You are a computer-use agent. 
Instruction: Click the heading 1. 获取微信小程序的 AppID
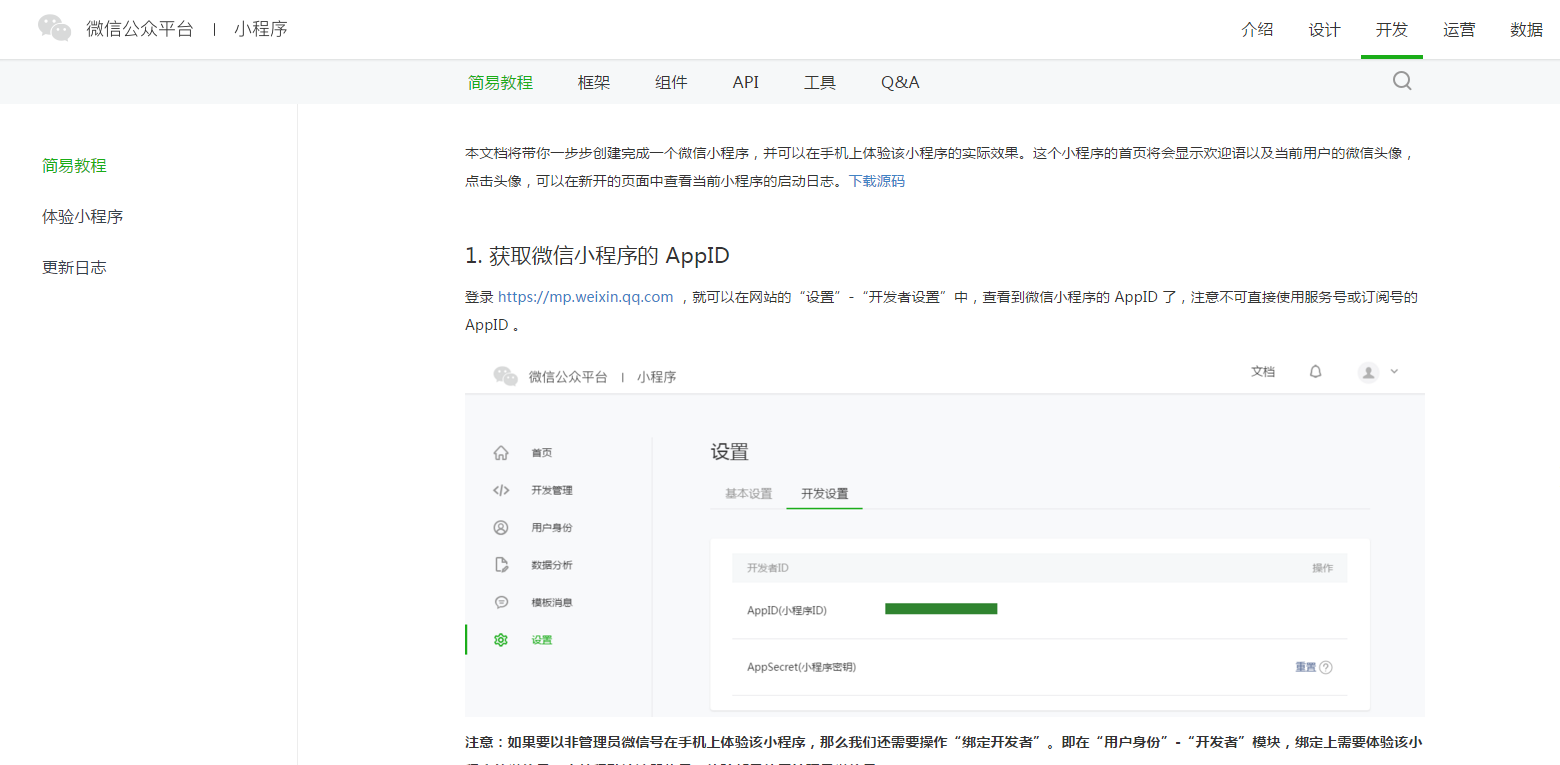coord(597,255)
